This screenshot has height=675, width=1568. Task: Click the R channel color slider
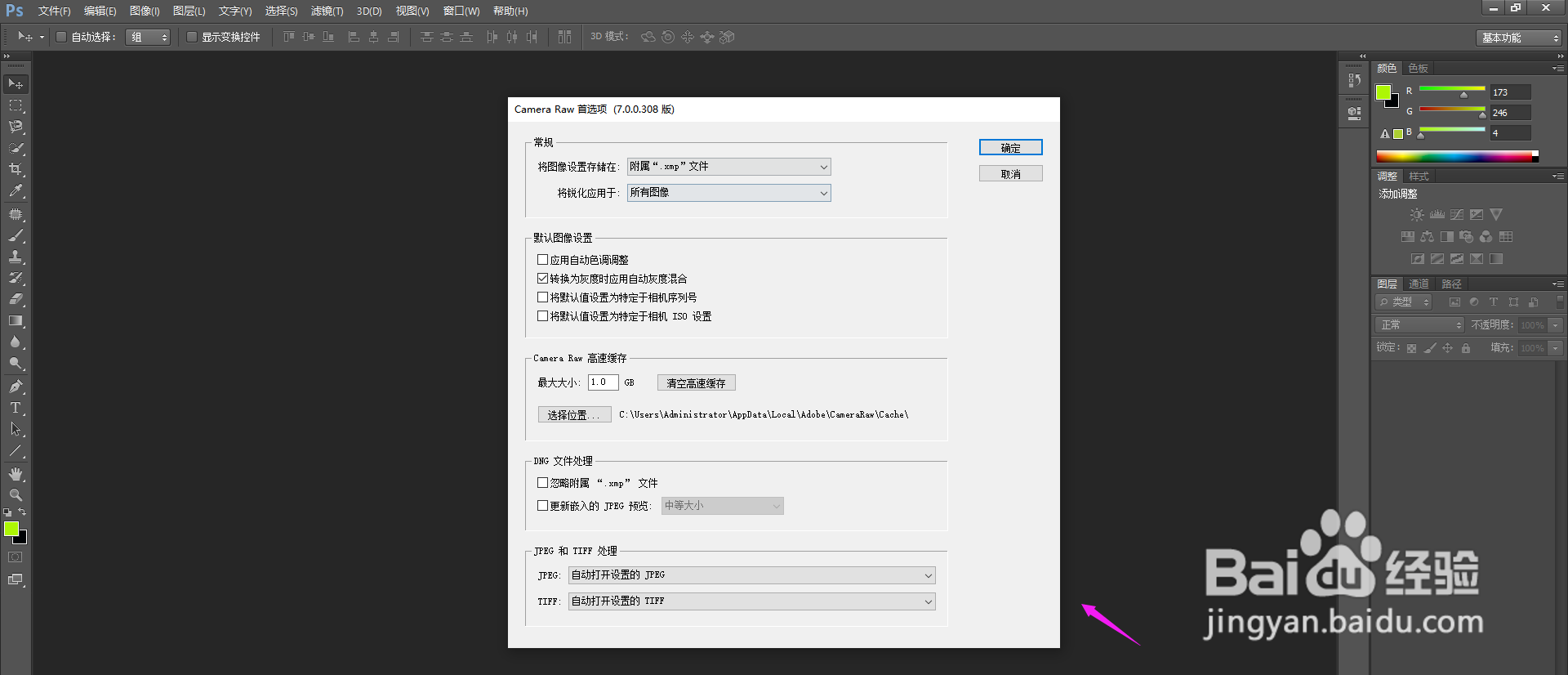[x=1452, y=90]
